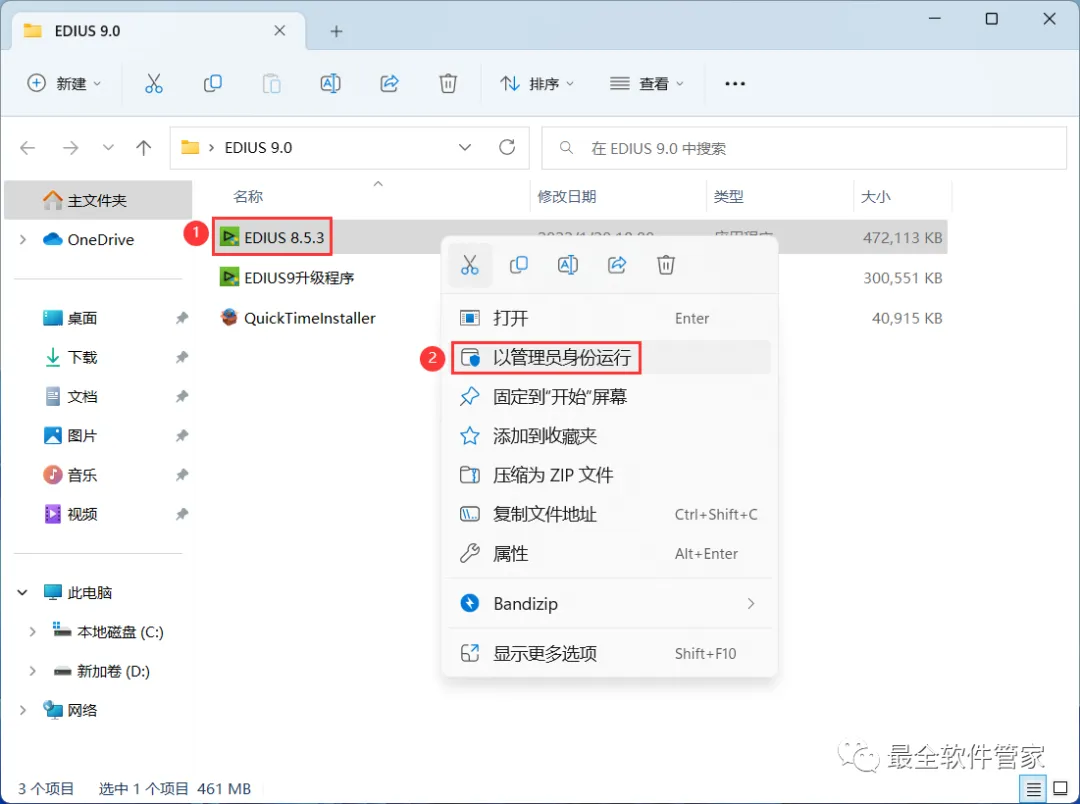This screenshot has width=1080, height=804.
Task: Choose 复制文件地址 menu entry
Action: point(609,515)
